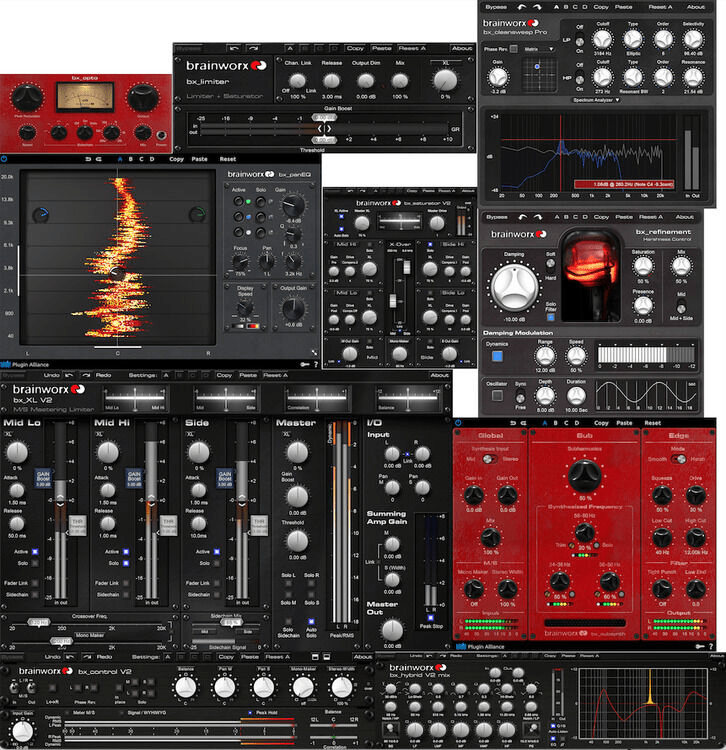Click the Crossover Freq slider handle in bx_XL V2
Image resolution: width=726 pixels, height=750 pixels.
39,622
